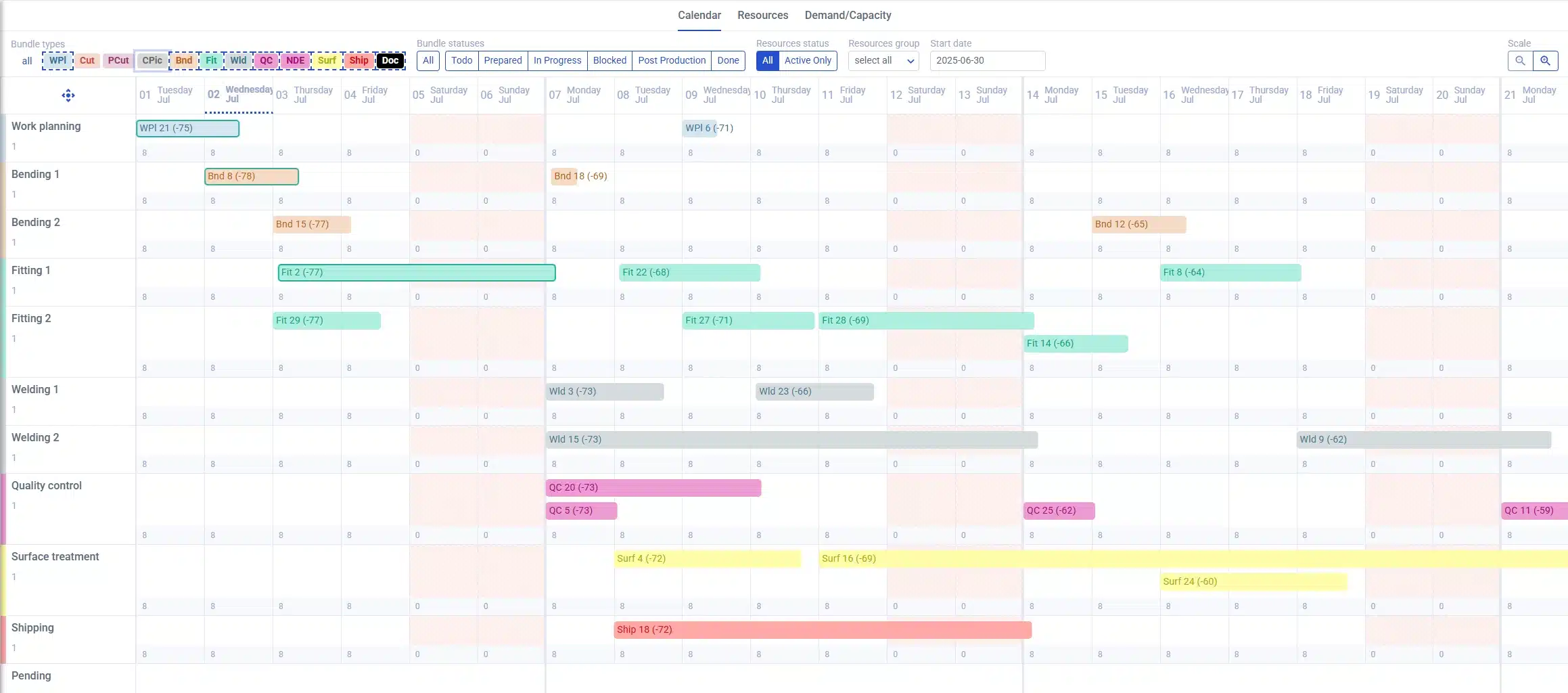Open the Resources group dropdown
Screen dimensions: 1568x693
click(883, 61)
